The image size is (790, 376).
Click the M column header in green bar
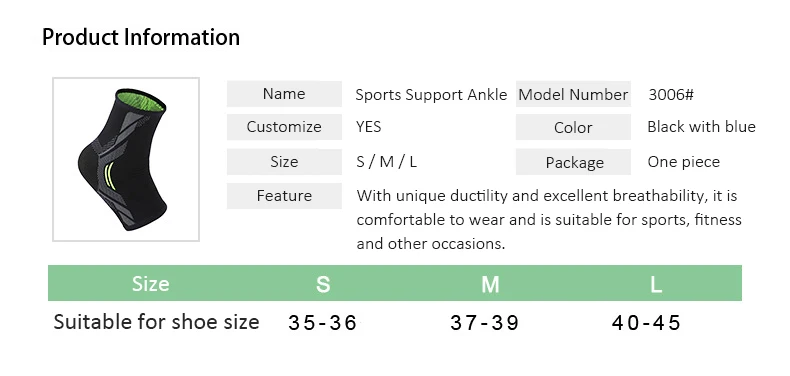490,284
